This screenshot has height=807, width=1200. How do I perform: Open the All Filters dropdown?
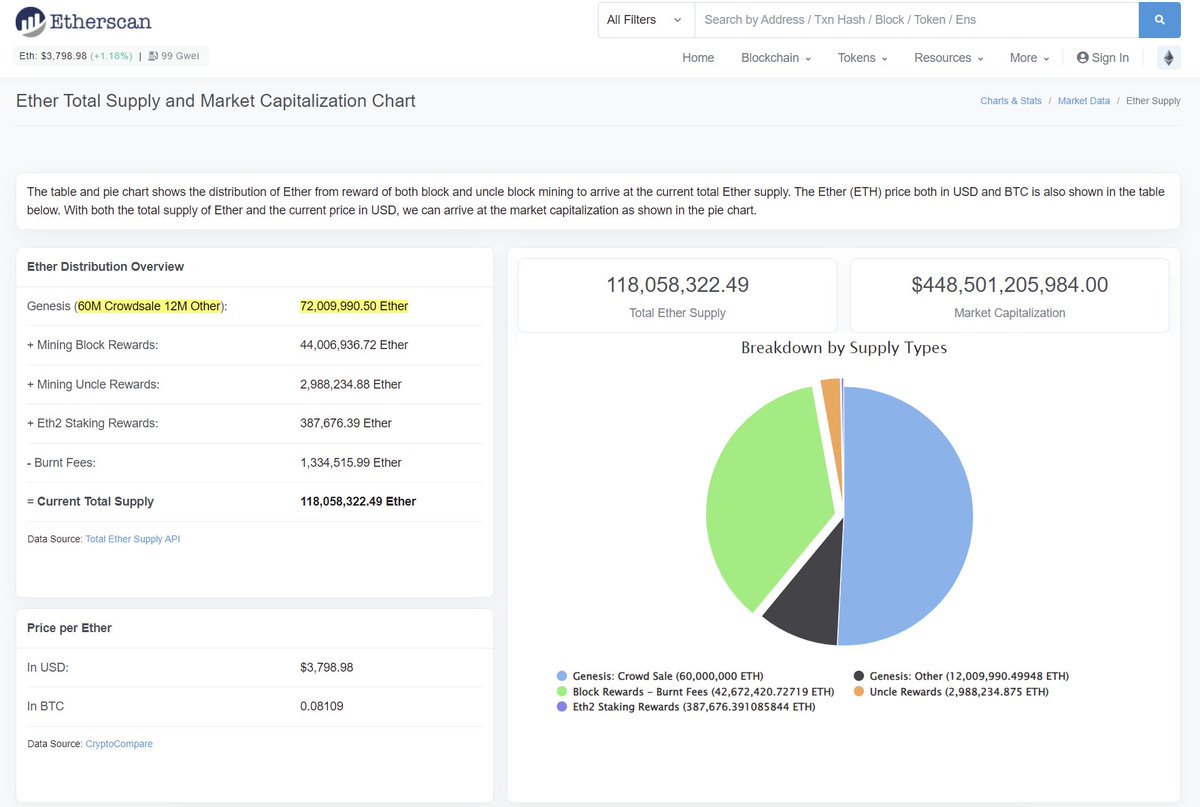[x=646, y=20]
